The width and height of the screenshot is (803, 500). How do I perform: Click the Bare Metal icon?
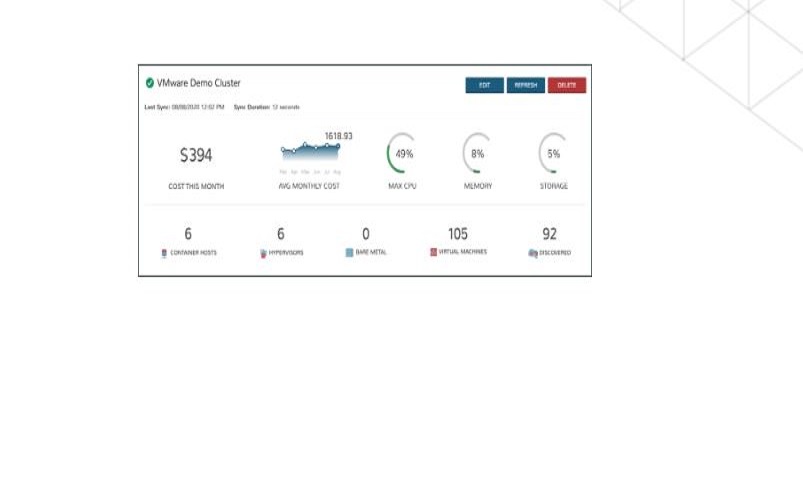(x=349, y=253)
